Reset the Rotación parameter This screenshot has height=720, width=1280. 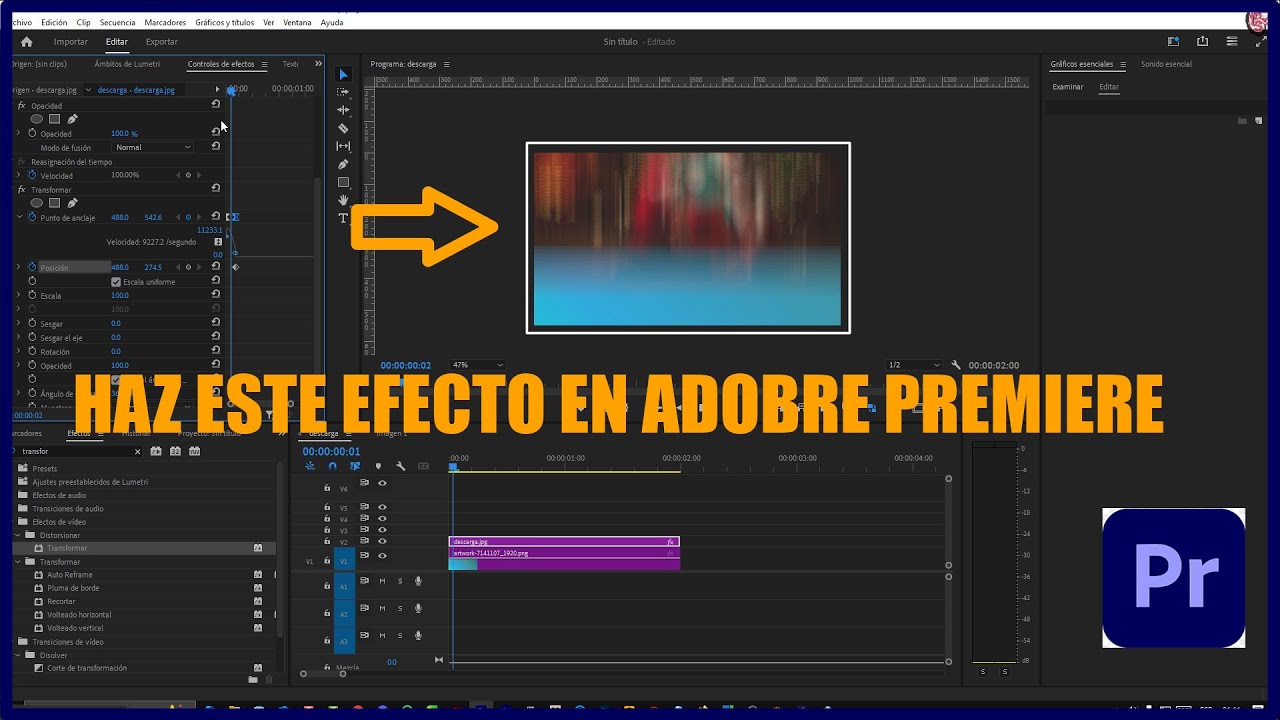[216, 351]
